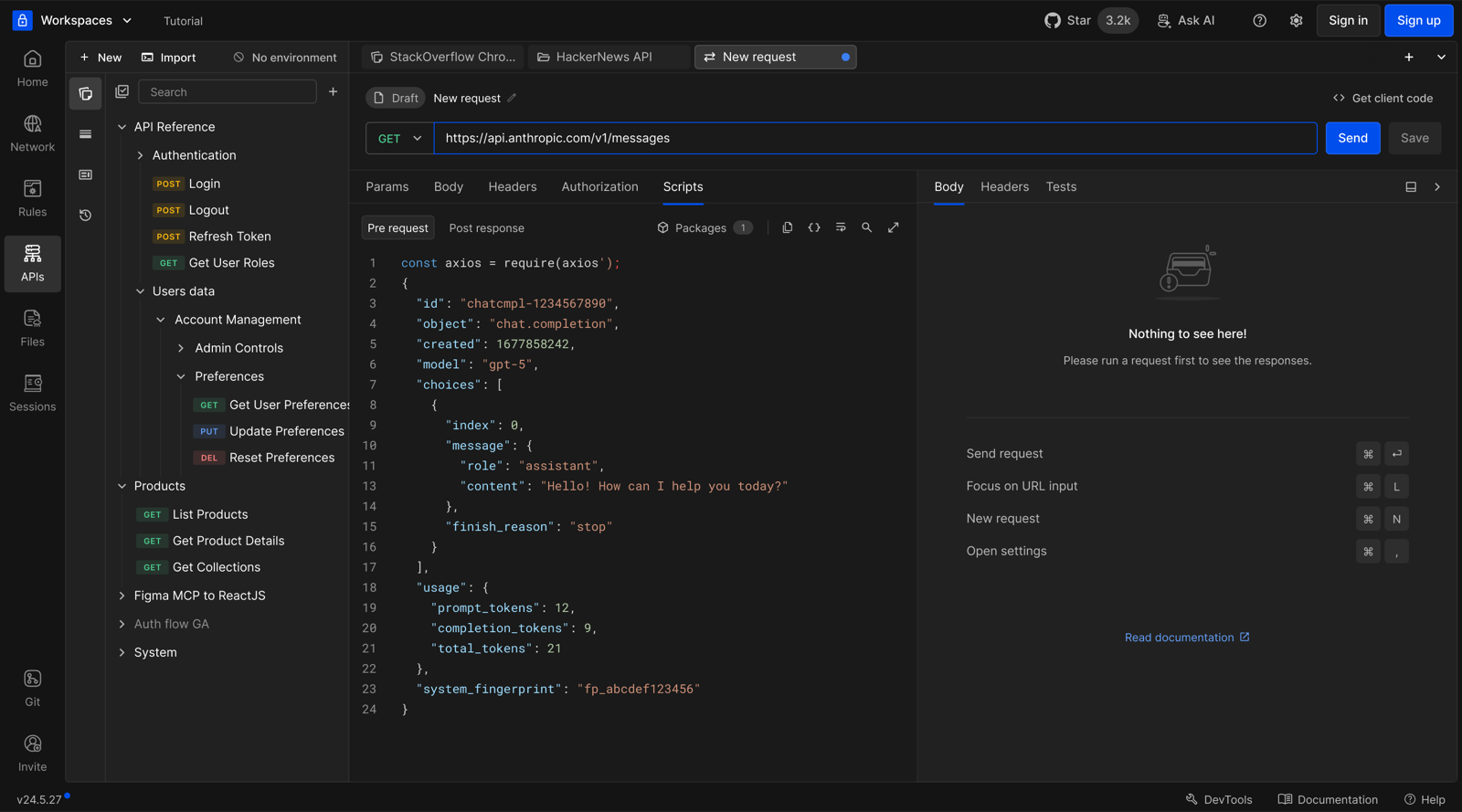Collapse the API Reference folder
This screenshot has height=812, width=1462.
click(122, 127)
